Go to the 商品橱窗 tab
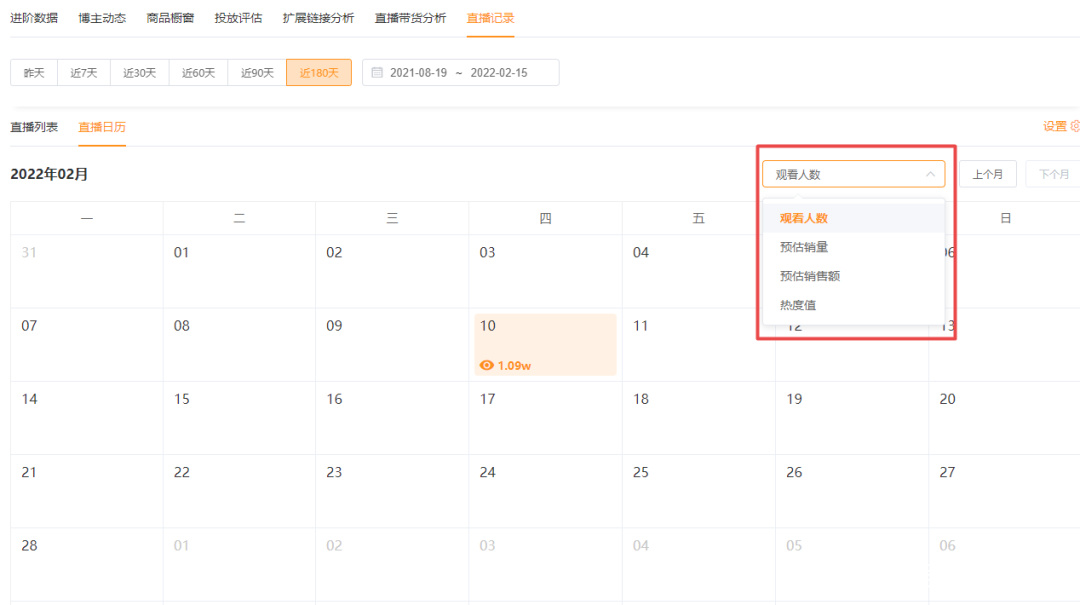1080x605 pixels. click(x=170, y=18)
